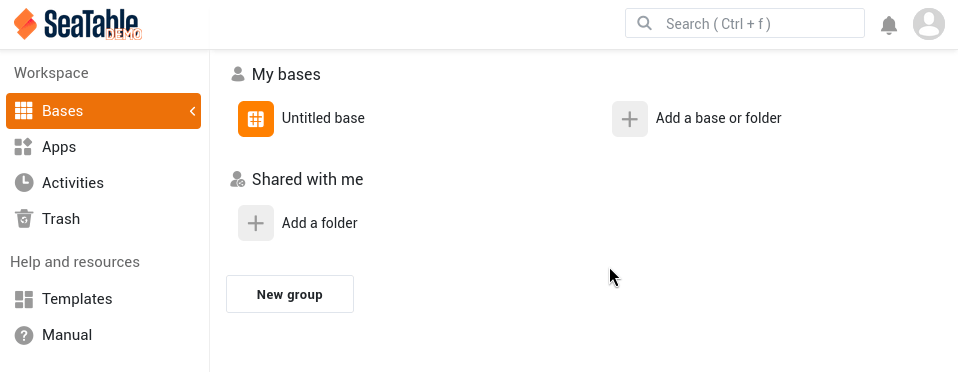Screen dimensions: 958x372
Task: Click the Manual question mark icon
Action: coord(24,335)
